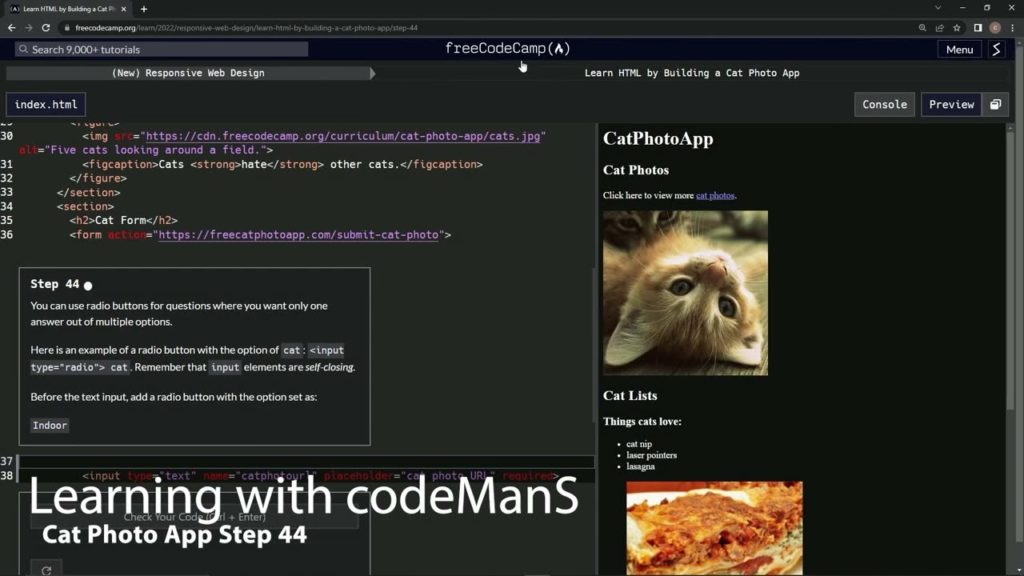The width and height of the screenshot is (1024, 576).
Task: Bookmark the page using the star icon
Action: pyautogui.click(x=957, y=28)
